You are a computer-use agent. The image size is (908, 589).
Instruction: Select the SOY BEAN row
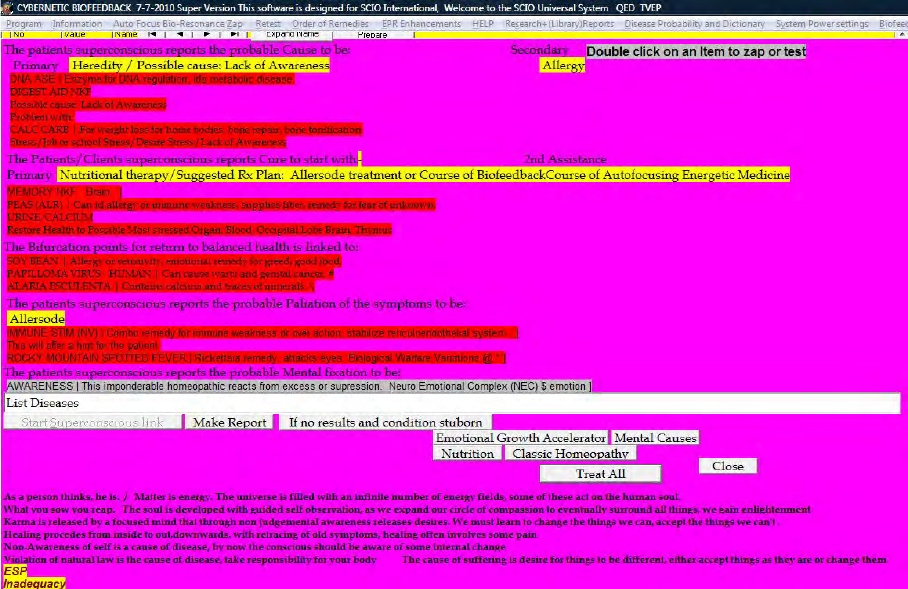[x=174, y=261]
